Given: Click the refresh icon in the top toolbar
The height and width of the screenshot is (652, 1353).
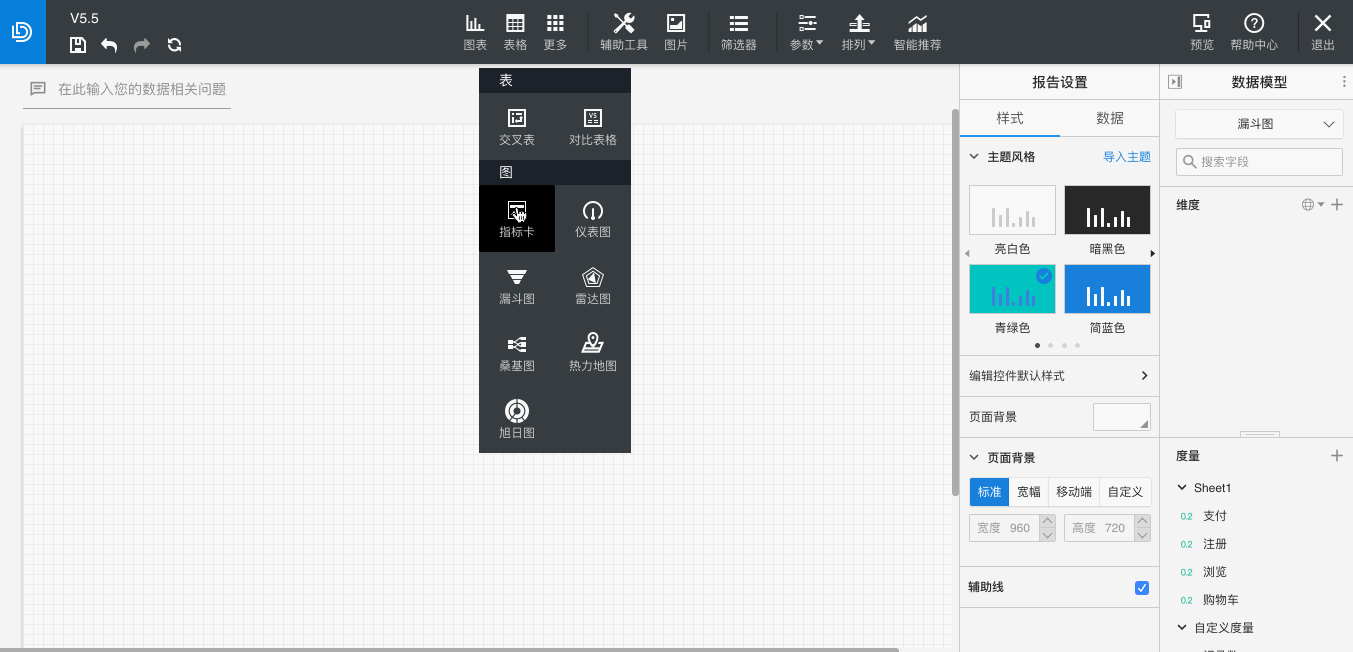Looking at the screenshot, I should [174, 45].
